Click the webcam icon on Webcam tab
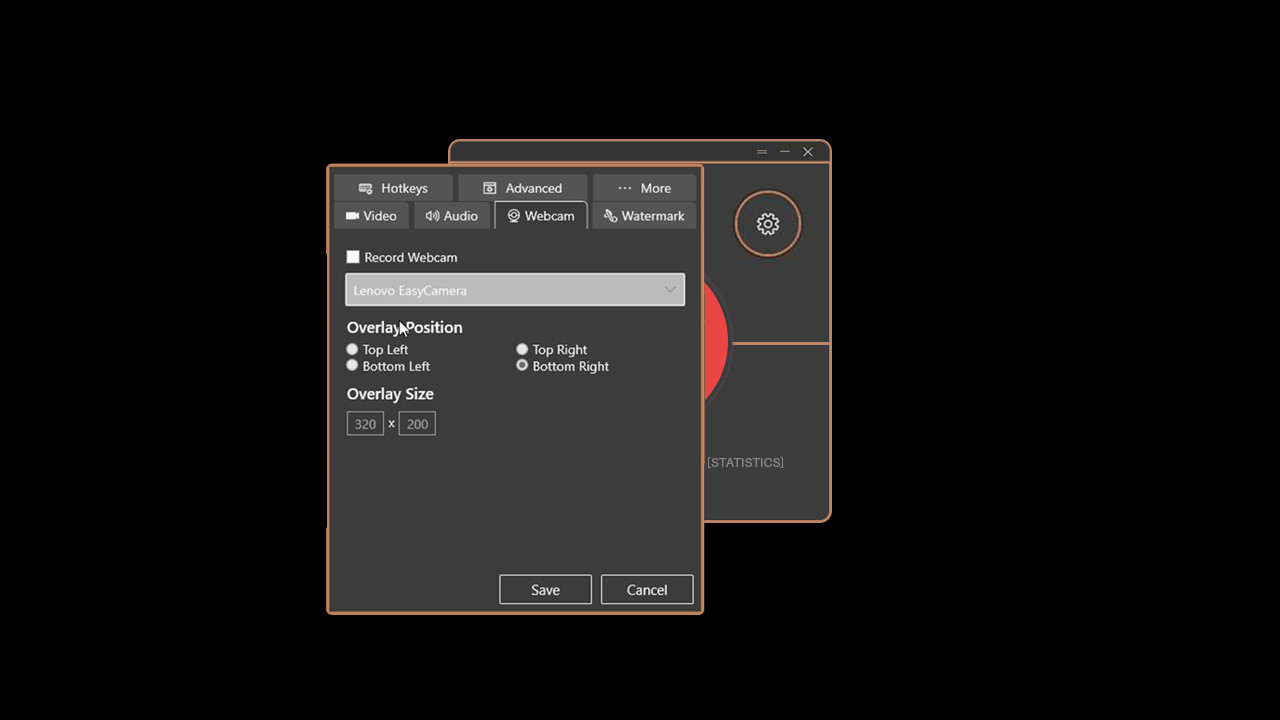Image resolution: width=1280 pixels, height=720 pixels. tap(513, 215)
